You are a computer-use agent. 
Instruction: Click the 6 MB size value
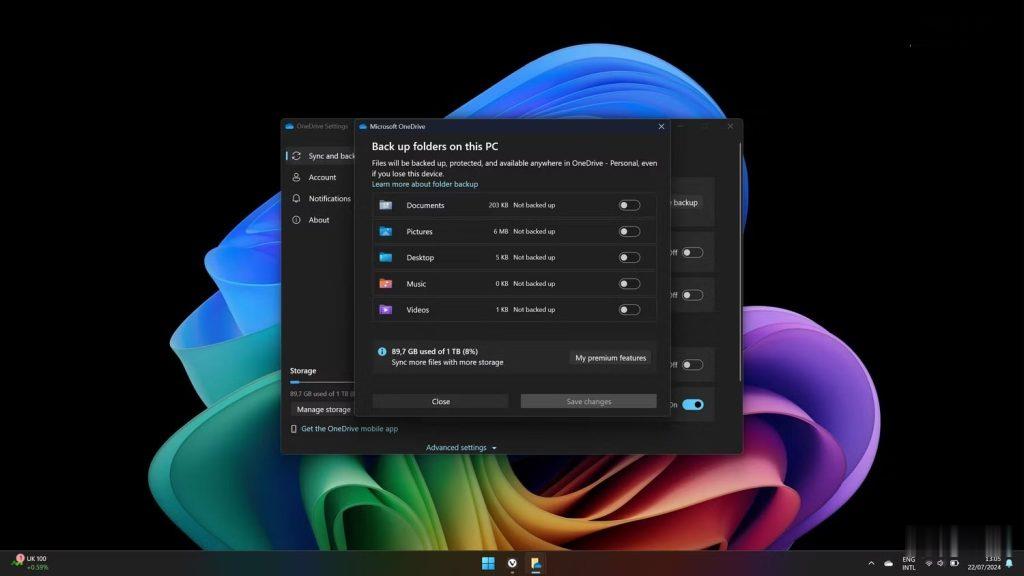click(501, 231)
